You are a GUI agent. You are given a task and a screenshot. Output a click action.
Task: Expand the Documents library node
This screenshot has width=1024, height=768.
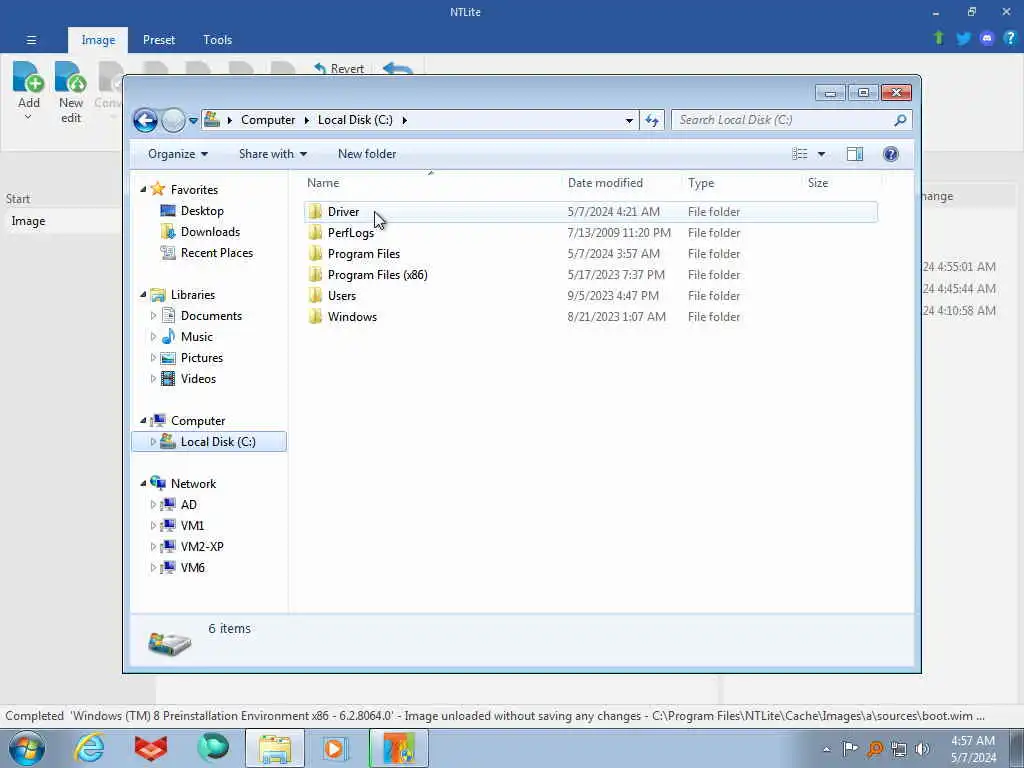(153, 316)
